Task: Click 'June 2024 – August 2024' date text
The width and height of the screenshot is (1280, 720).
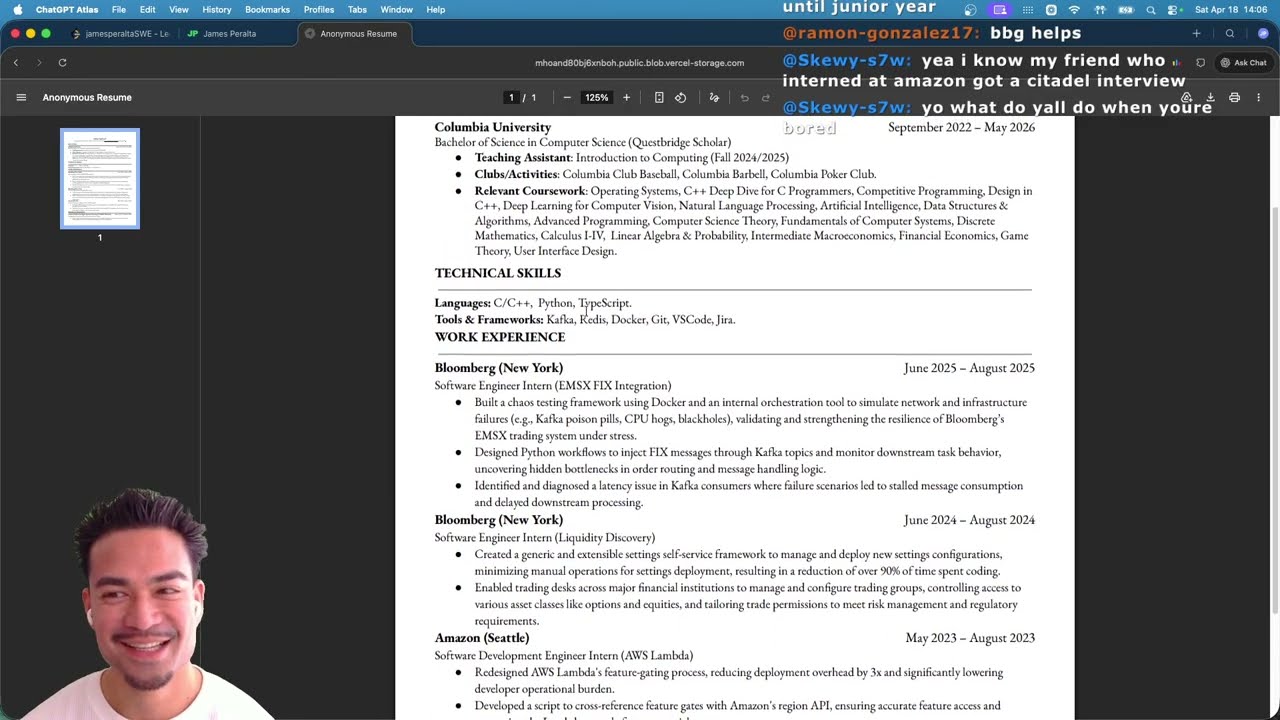Action: (969, 520)
